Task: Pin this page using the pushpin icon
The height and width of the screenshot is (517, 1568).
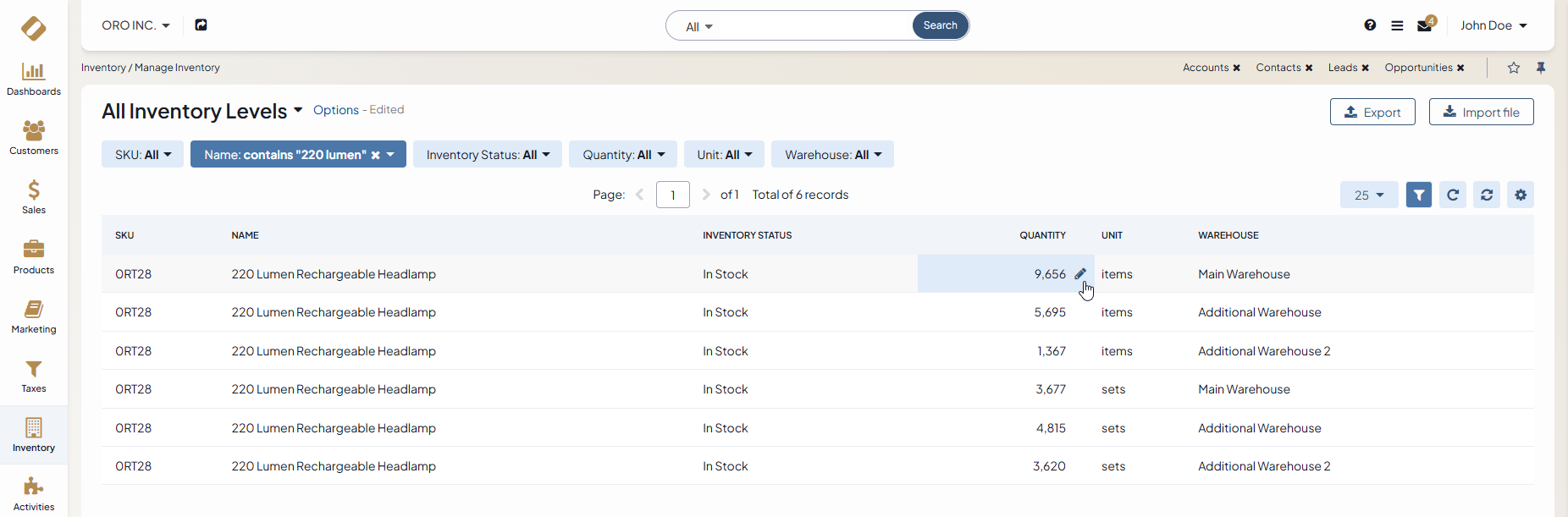Action: [x=1541, y=68]
